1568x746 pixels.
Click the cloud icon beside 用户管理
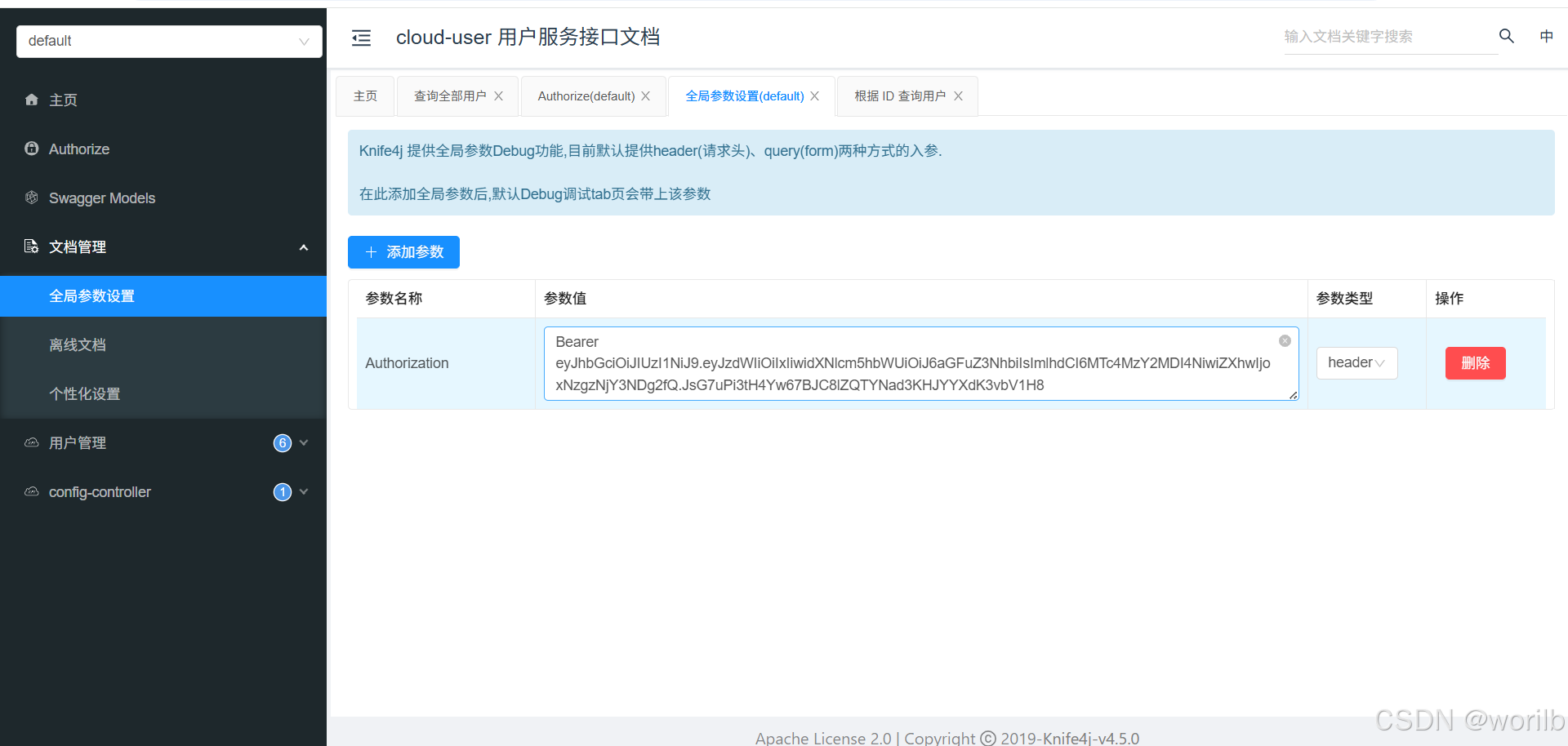[32, 442]
